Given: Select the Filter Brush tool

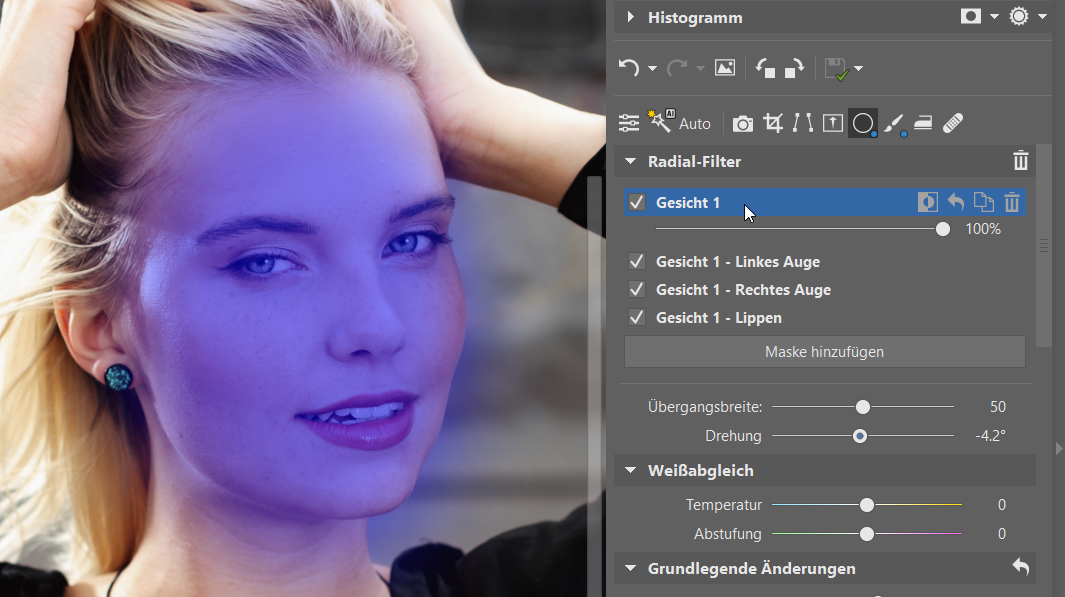Looking at the screenshot, I should point(893,123).
